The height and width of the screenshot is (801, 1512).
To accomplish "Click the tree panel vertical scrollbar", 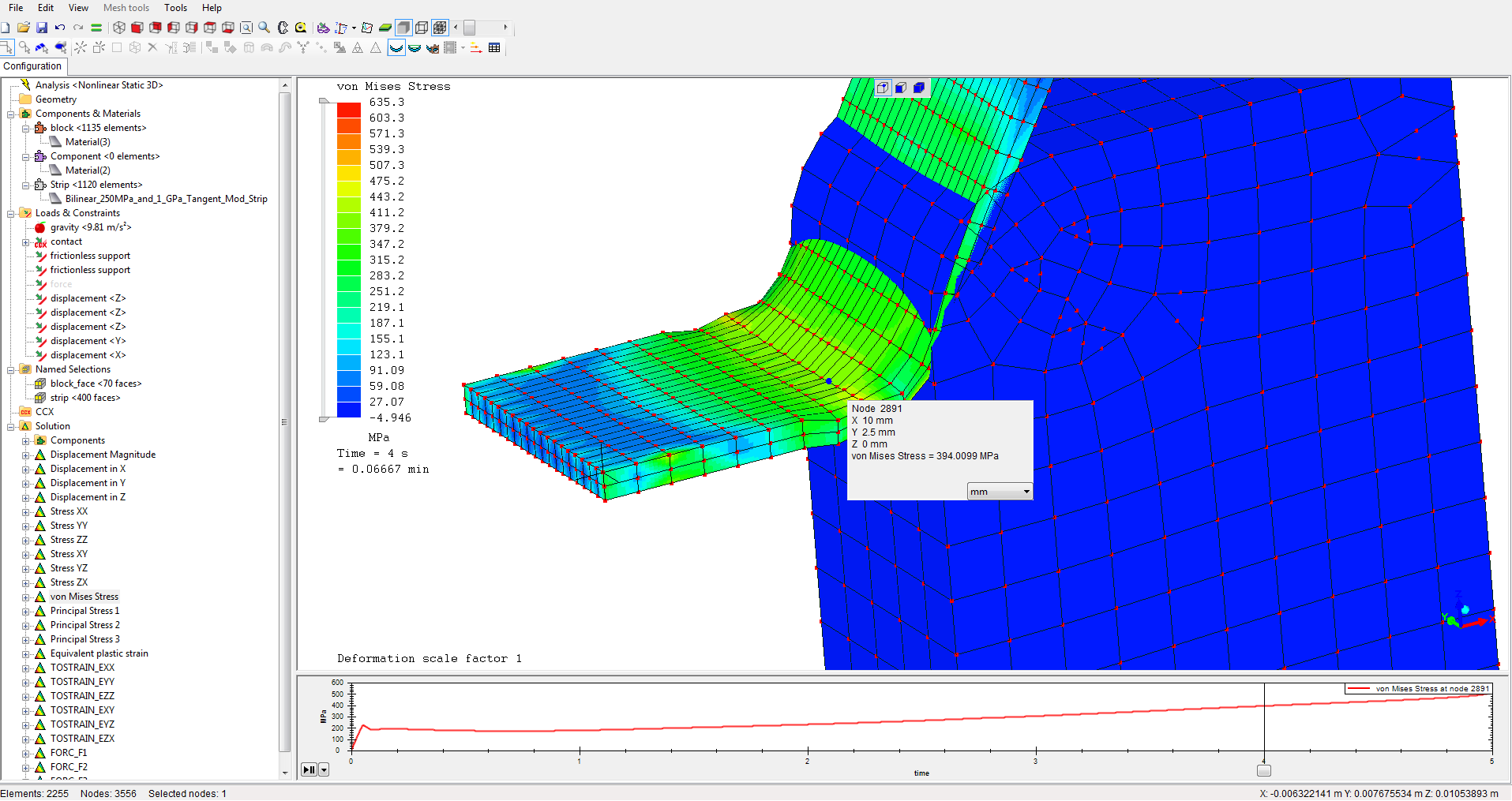I will 285,422.
